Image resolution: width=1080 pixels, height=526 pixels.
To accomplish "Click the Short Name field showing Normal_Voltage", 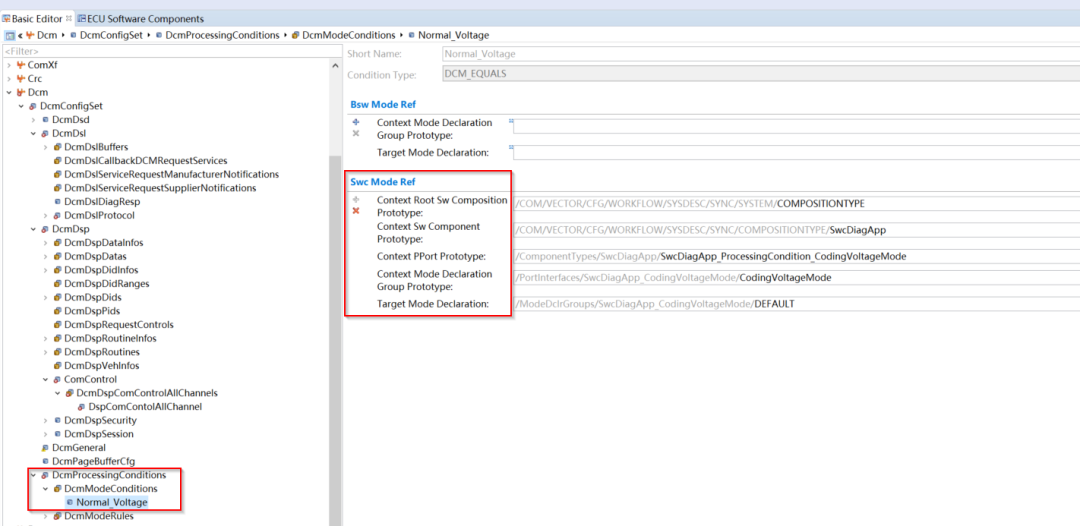I will point(760,54).
